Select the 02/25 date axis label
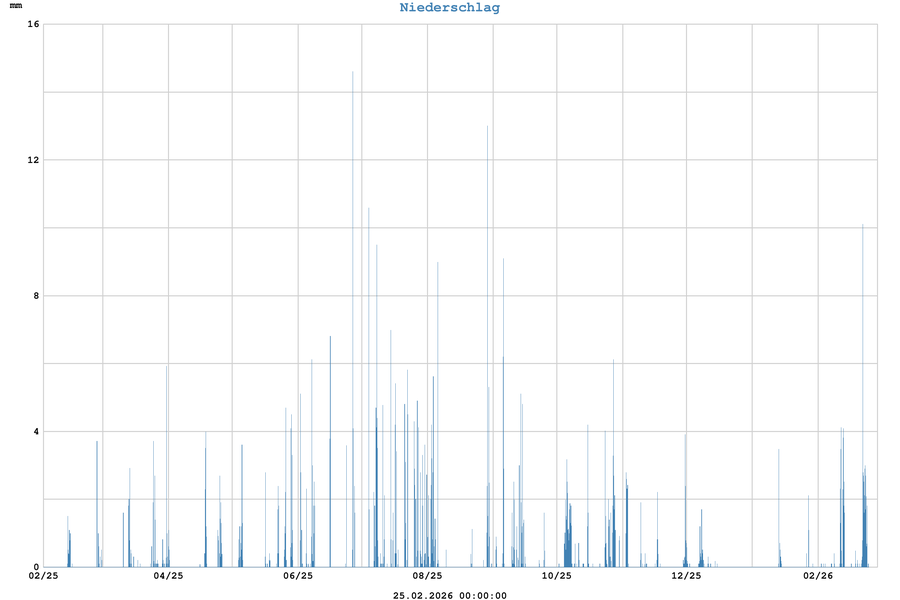 43,576
